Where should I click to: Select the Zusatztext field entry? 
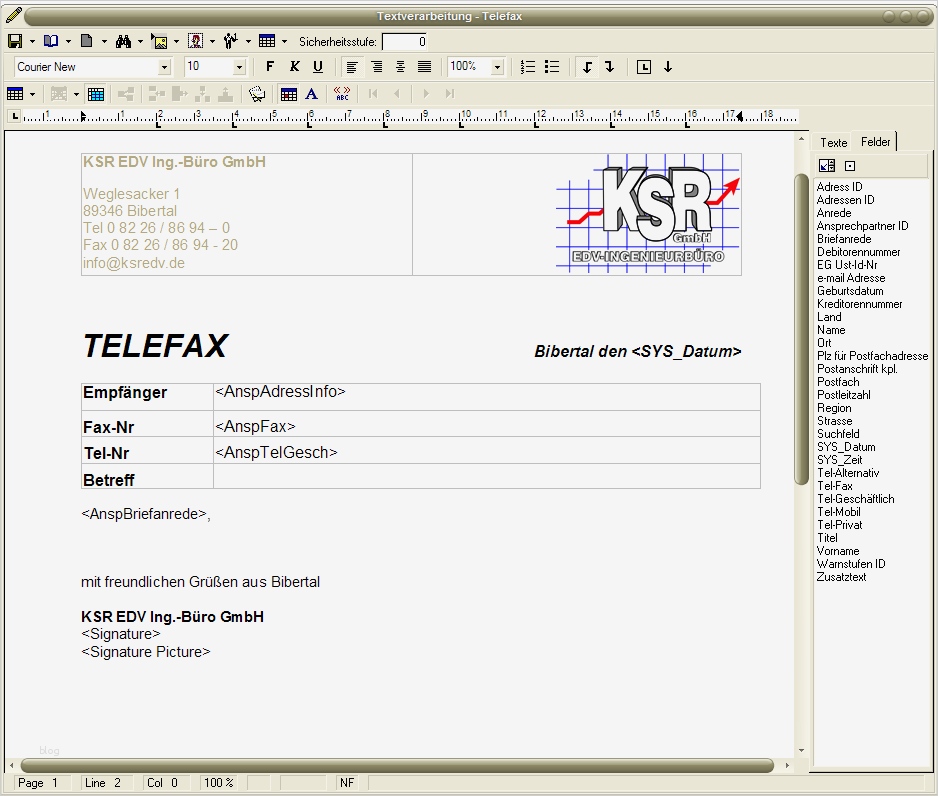841,577
